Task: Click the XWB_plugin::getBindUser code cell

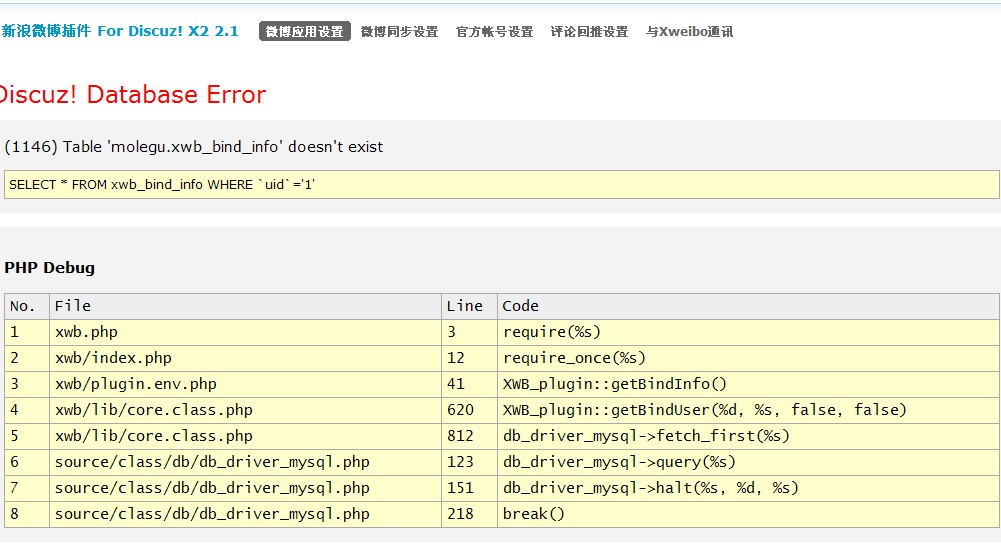Action: click(x=748, y=411)
